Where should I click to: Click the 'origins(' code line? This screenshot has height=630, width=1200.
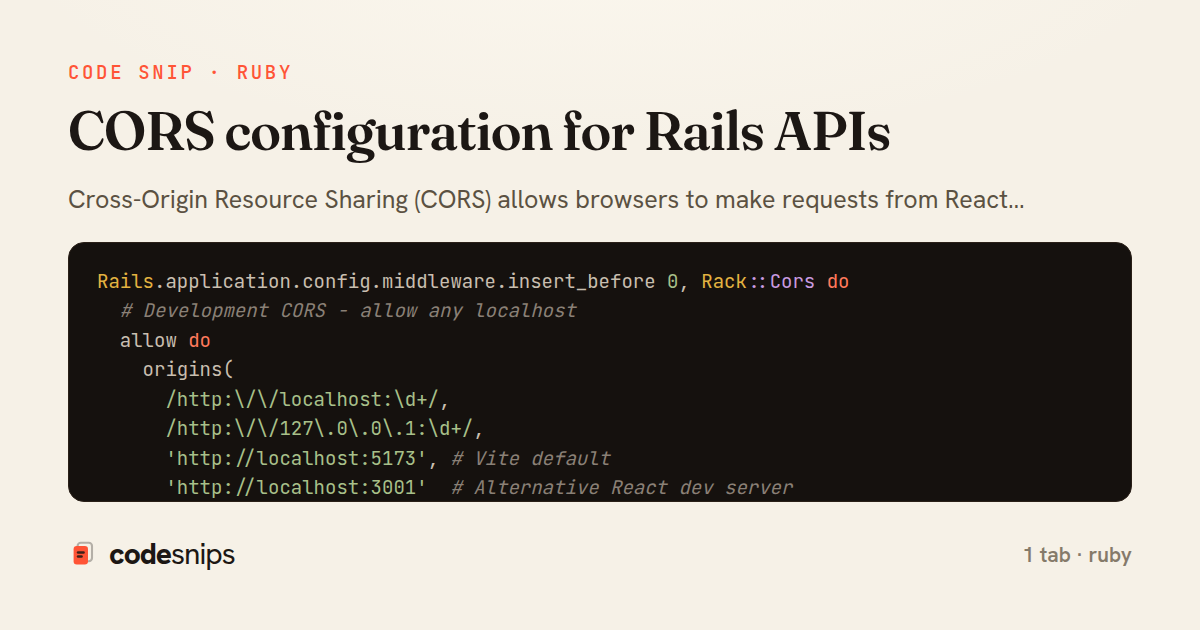tap(188, 370)
